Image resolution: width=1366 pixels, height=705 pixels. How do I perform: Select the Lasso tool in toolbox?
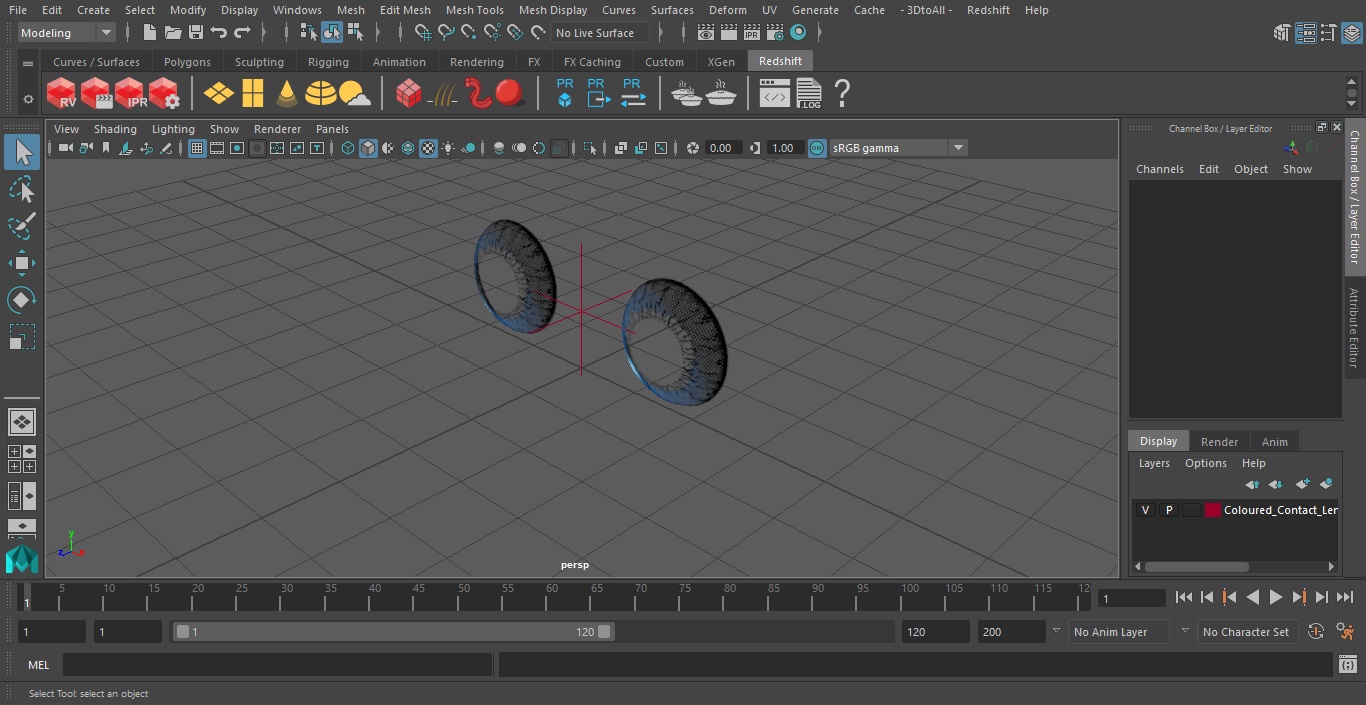(x=21, y=190)
